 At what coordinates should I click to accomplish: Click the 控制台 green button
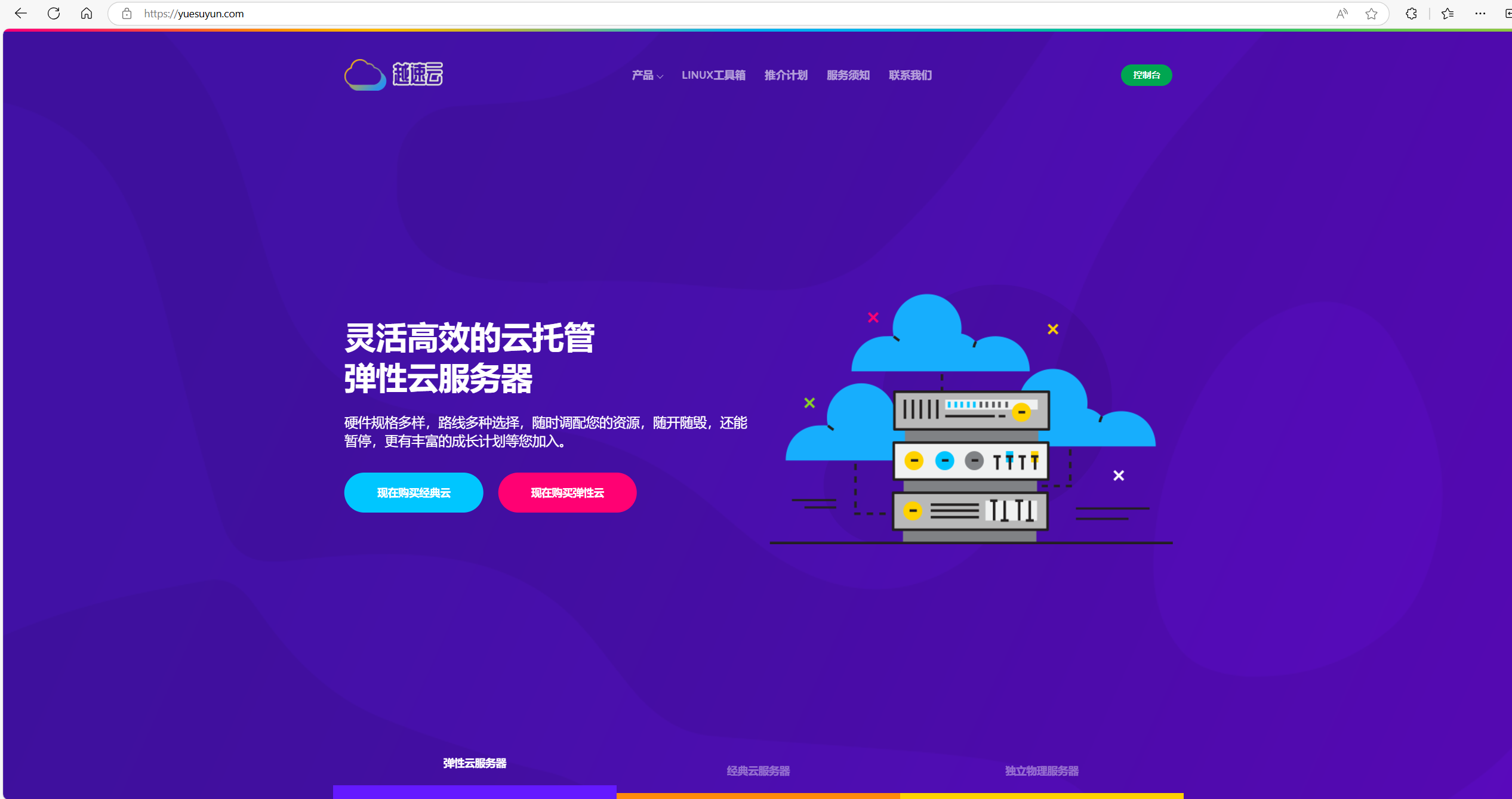(x=1147, y=75)
